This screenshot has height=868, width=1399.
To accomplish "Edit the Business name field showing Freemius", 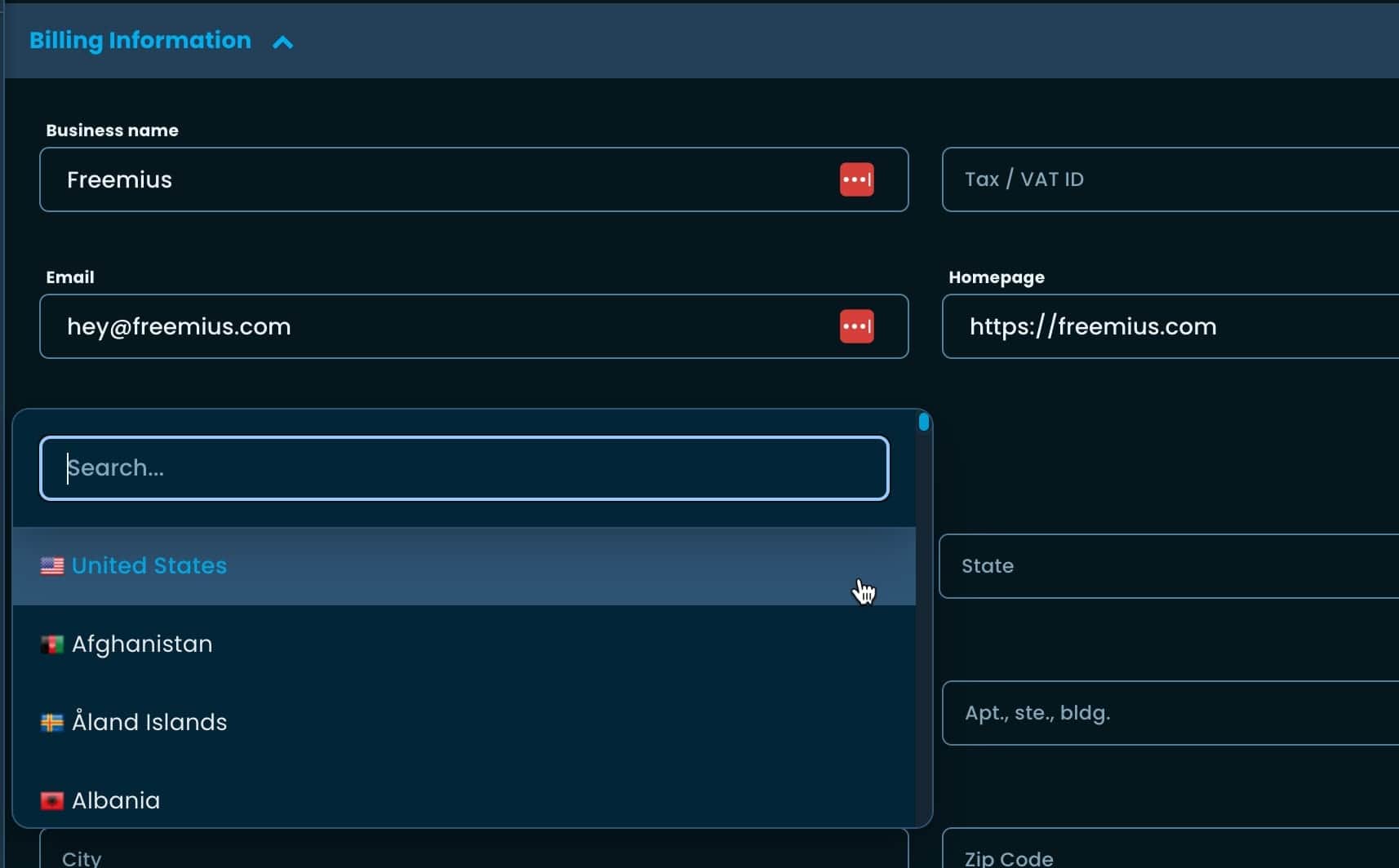I will click(473, 179).
